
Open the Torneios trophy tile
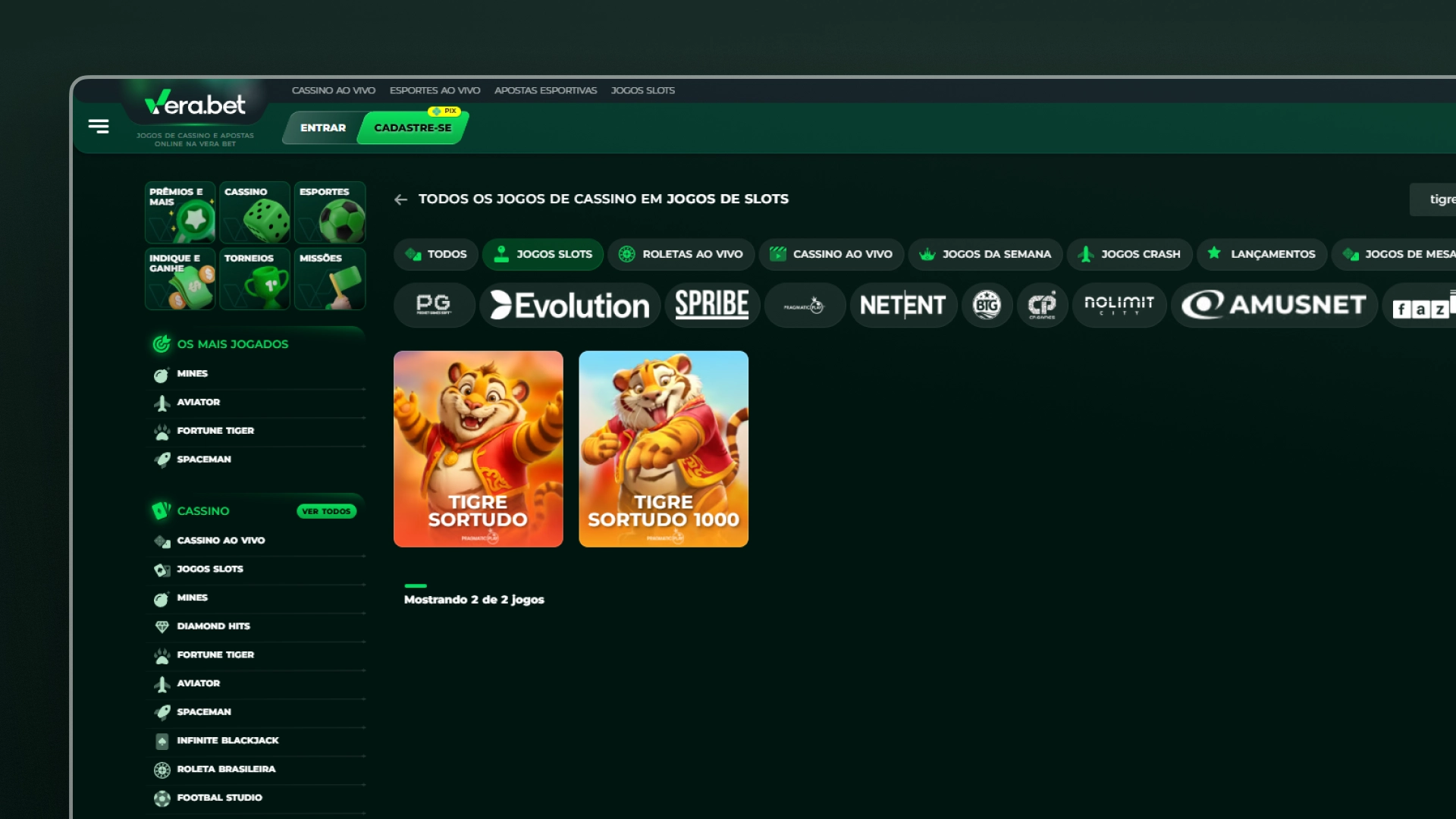coord(255,279)
